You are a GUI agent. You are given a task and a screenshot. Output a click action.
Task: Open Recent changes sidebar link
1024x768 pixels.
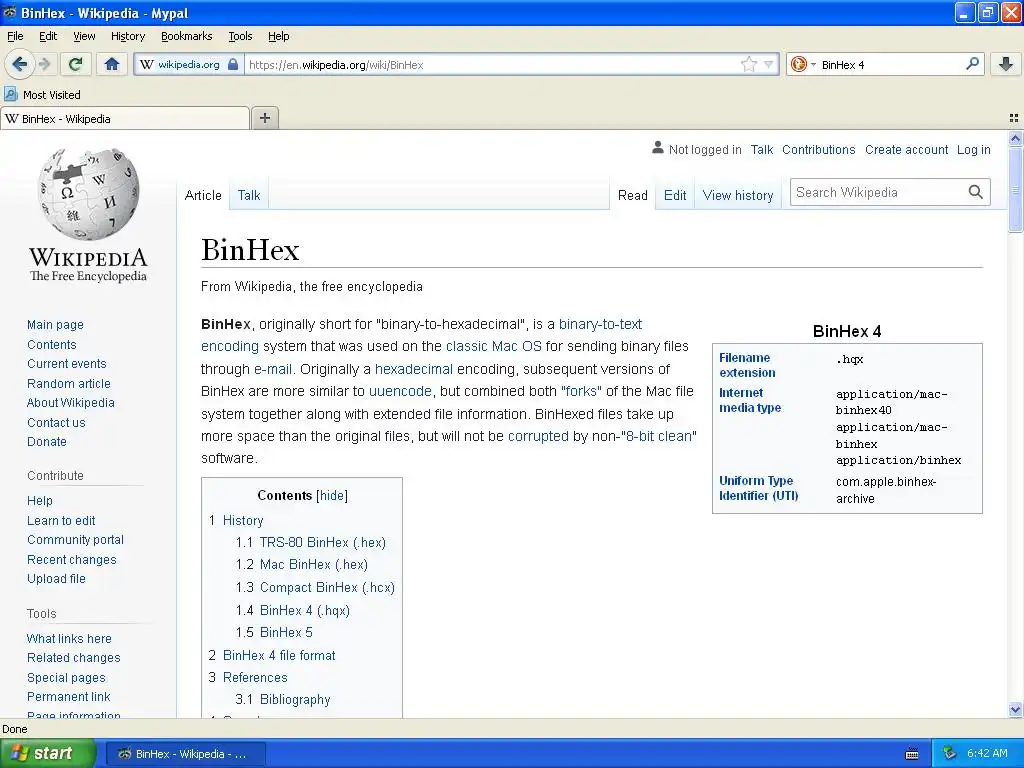point(71,560)
